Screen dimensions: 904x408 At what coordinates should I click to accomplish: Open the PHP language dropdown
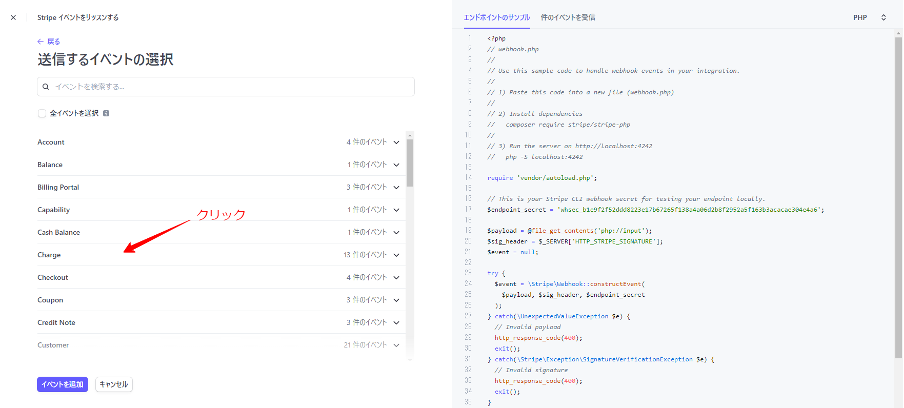coord(870,17)
